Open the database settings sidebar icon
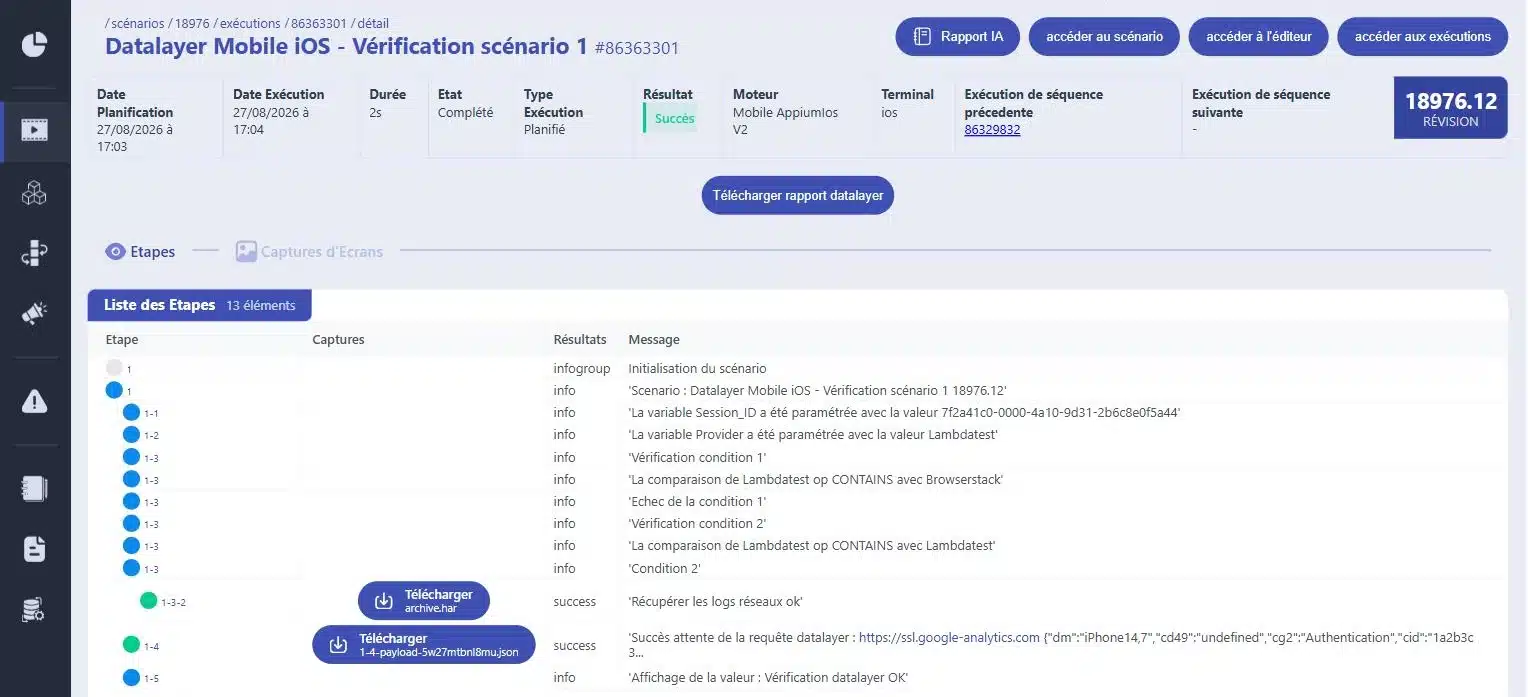 tap(35, 609)
